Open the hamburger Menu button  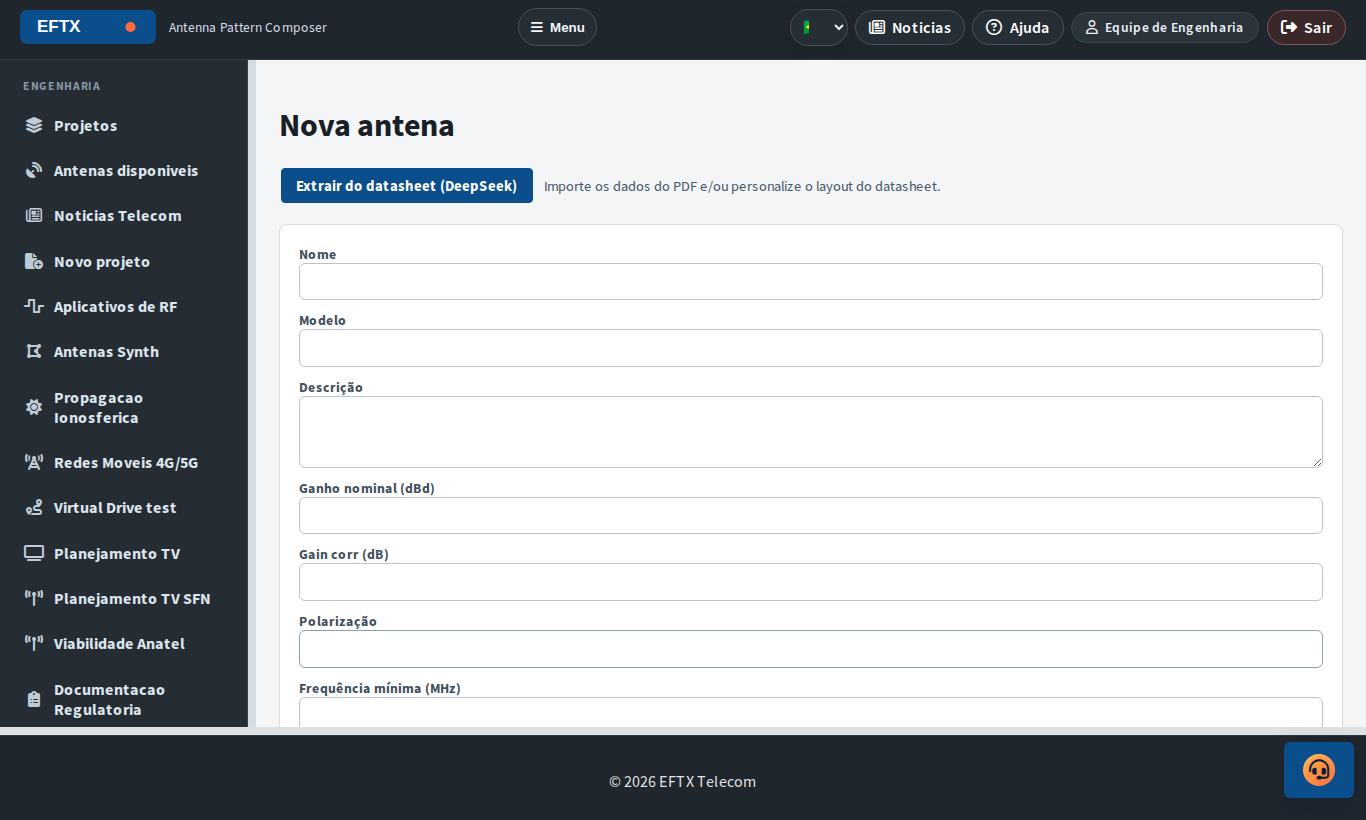pos(557,27)
